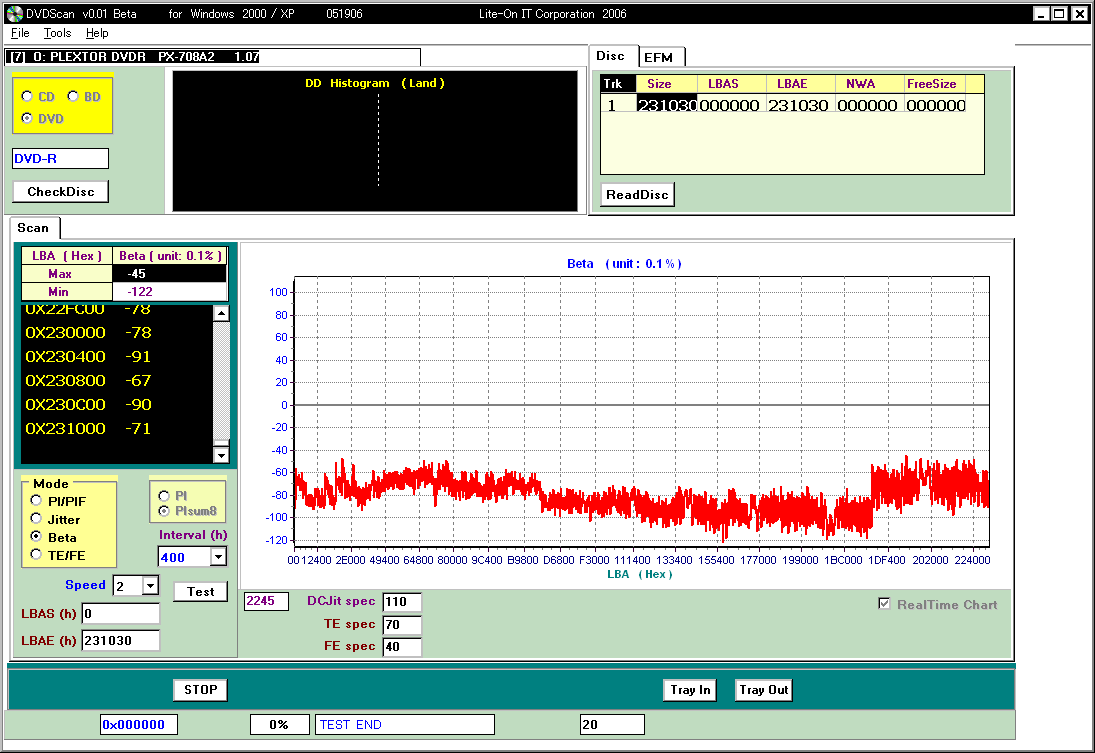Viewport: 1095px width, 753px height.
Task: Click the LBAE (h) input field
Action: point(120,640)
